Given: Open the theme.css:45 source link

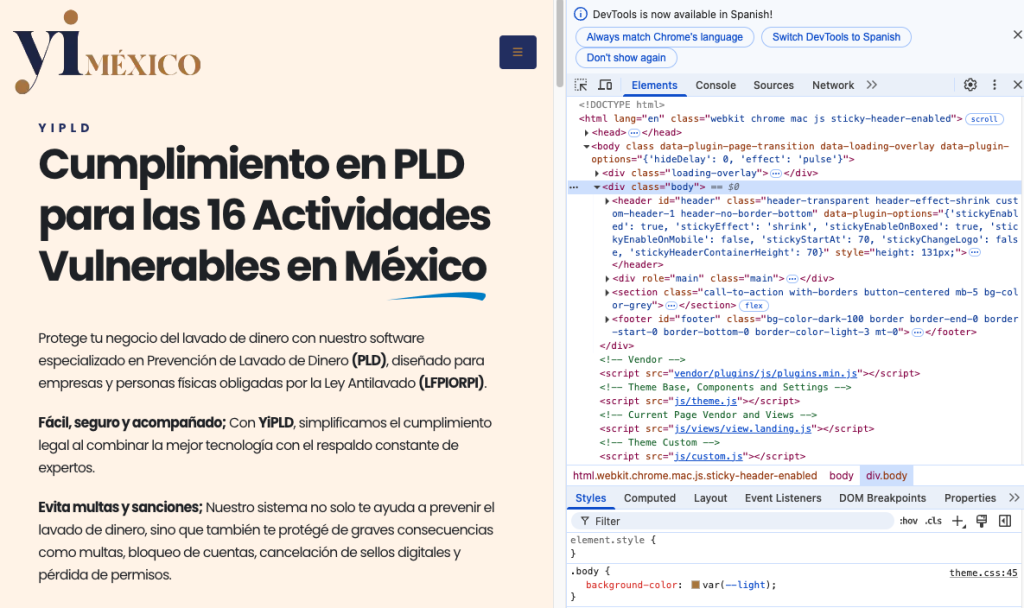Looking at the screenshot, I should [984, 572].
